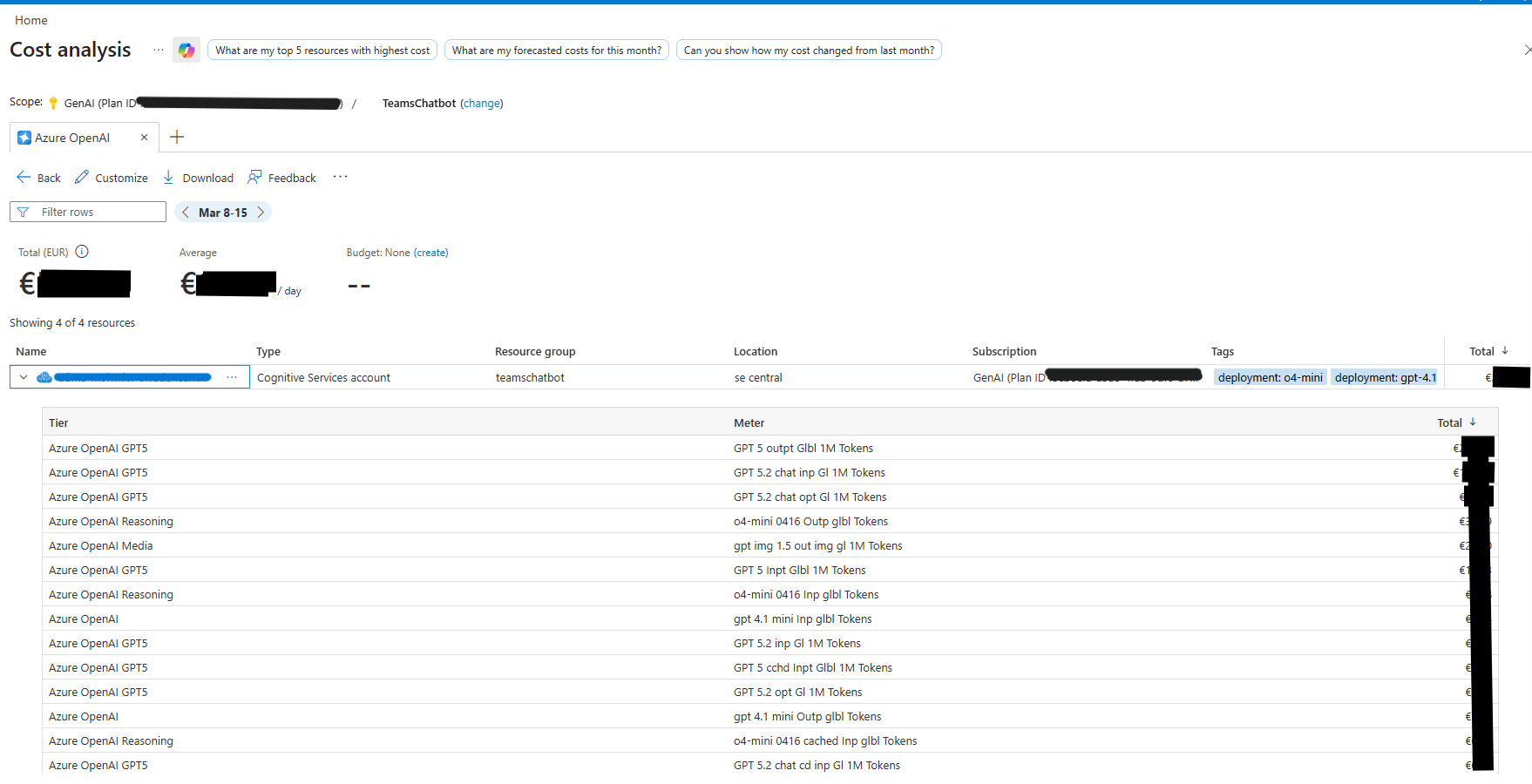1532x784 pixels.
Task: Add a new view with the plus icon
Action: (x=177, y=137)
